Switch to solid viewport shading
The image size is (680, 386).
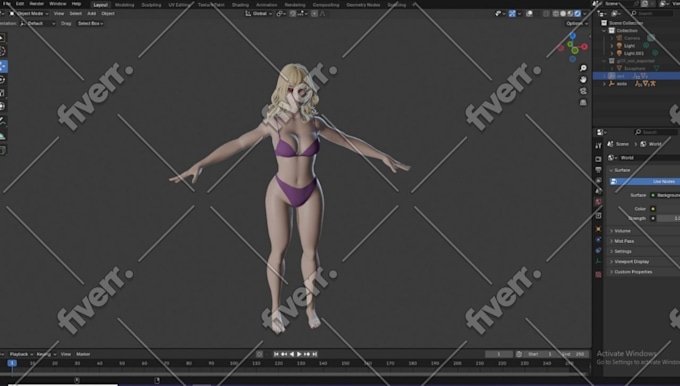(x=563, y=13)
